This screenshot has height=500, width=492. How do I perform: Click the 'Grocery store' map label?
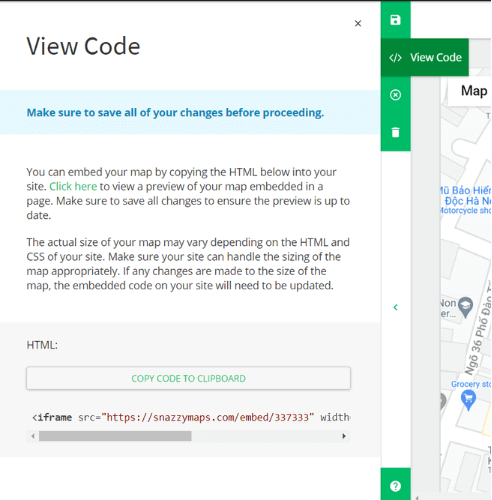pyautogui.click(x=471, y=384)
